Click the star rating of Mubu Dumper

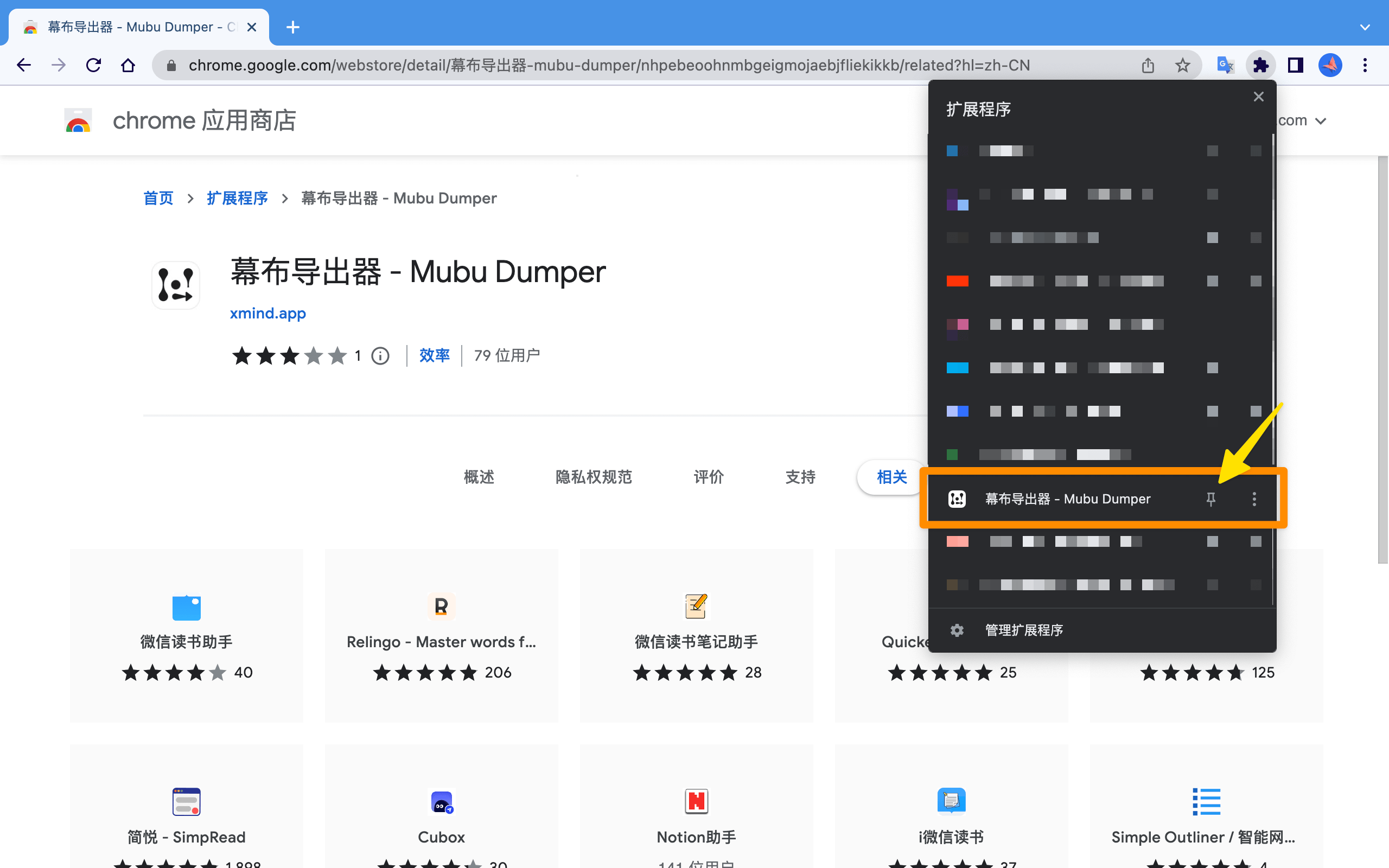tap(289, 356)
